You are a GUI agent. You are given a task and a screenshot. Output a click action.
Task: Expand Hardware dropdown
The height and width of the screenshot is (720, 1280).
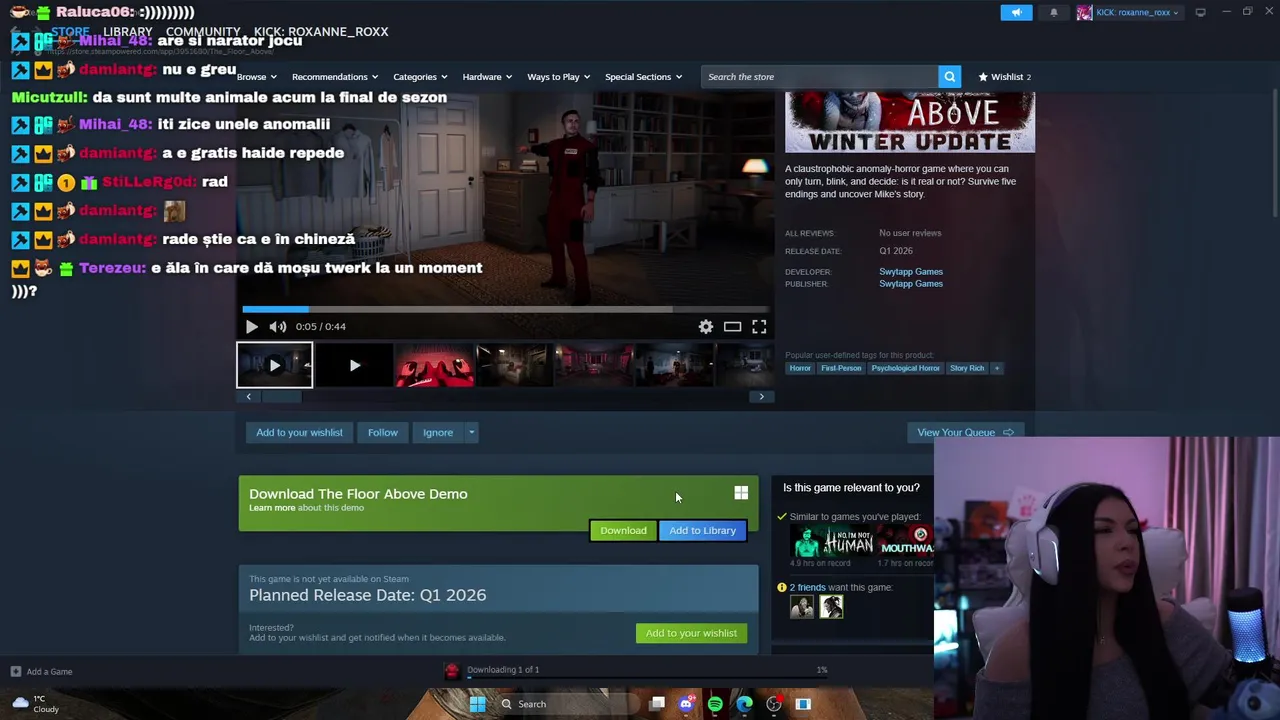point(487,76)
